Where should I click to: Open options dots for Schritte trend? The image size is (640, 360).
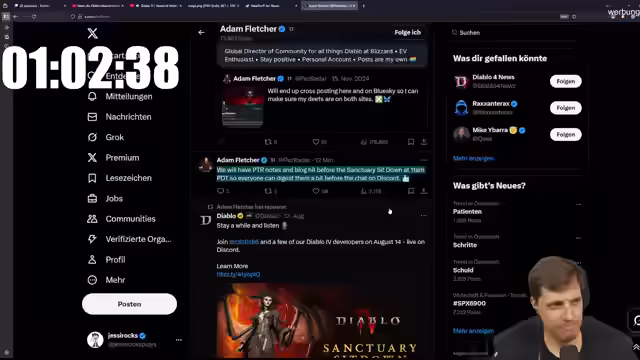[578, 238]
